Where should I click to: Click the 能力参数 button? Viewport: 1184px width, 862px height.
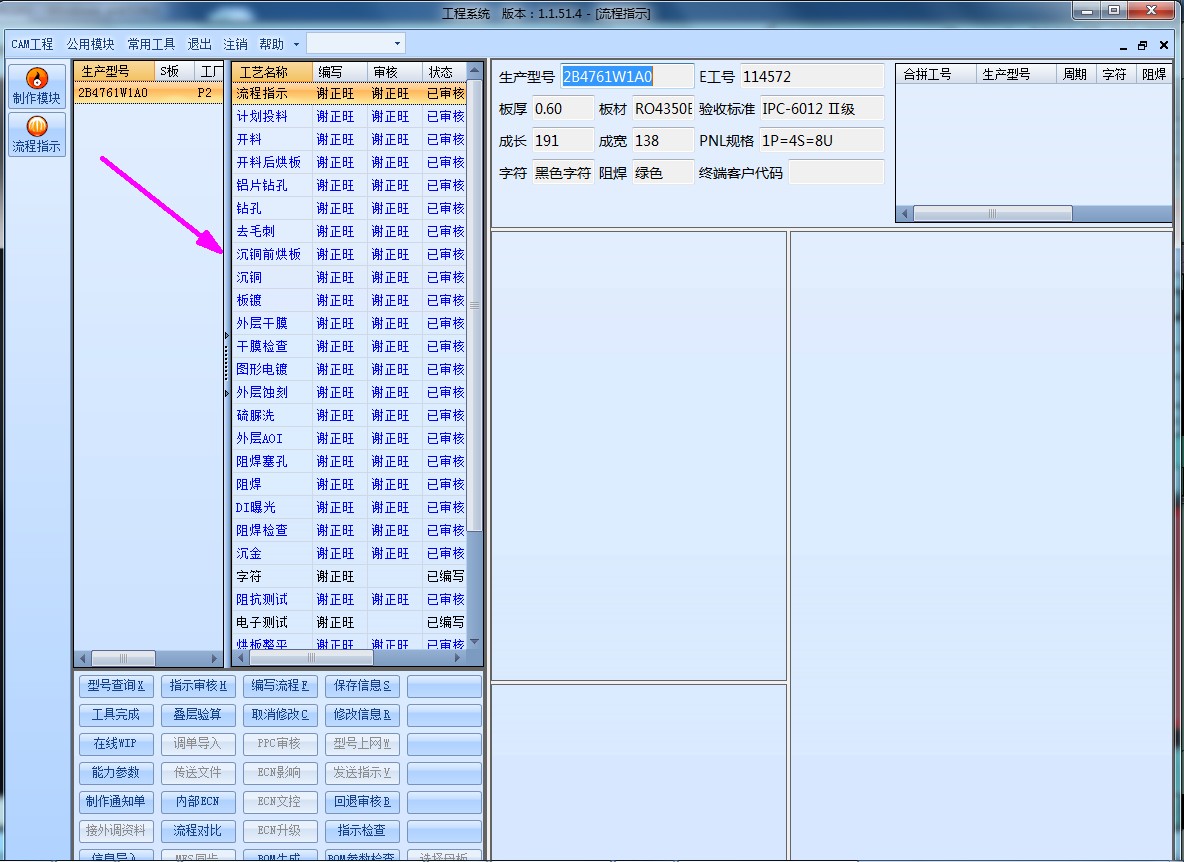116,772
